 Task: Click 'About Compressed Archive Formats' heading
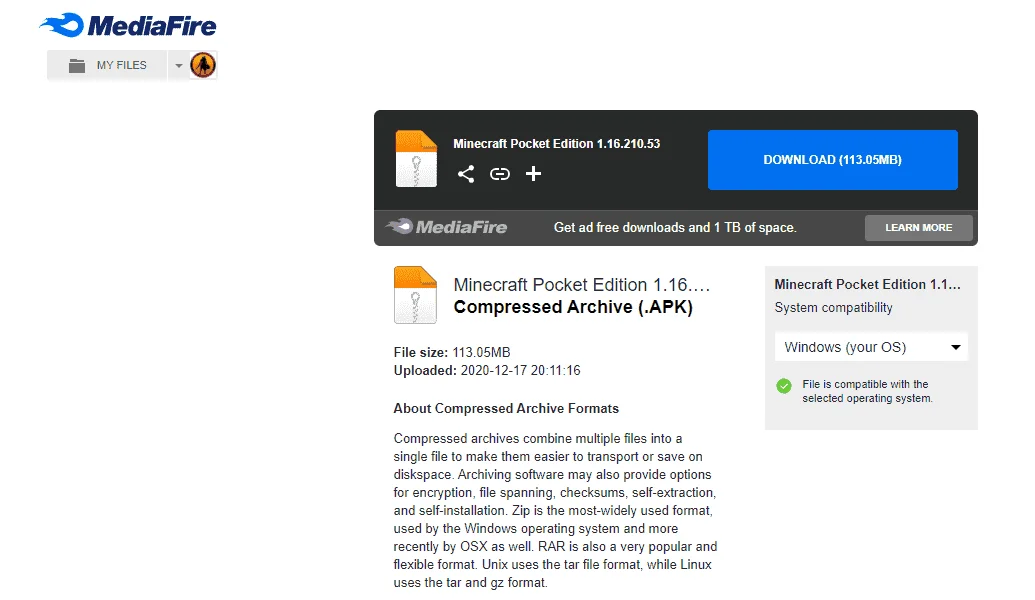506,409
